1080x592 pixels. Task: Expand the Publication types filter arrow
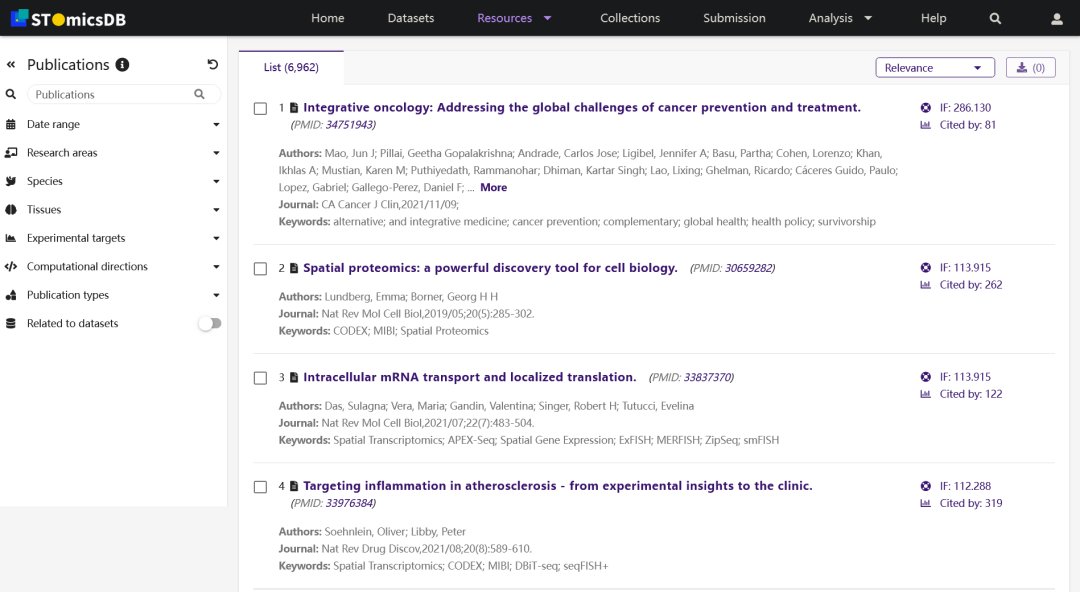coord(216,296)
